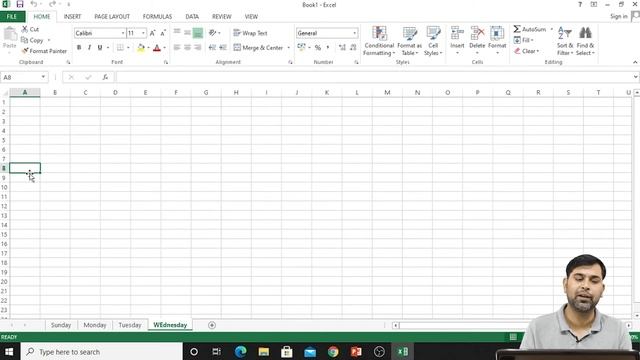The image size is (640, 360).
Task: Open the fill color dropdown arrow
Action: coord(148,48)
